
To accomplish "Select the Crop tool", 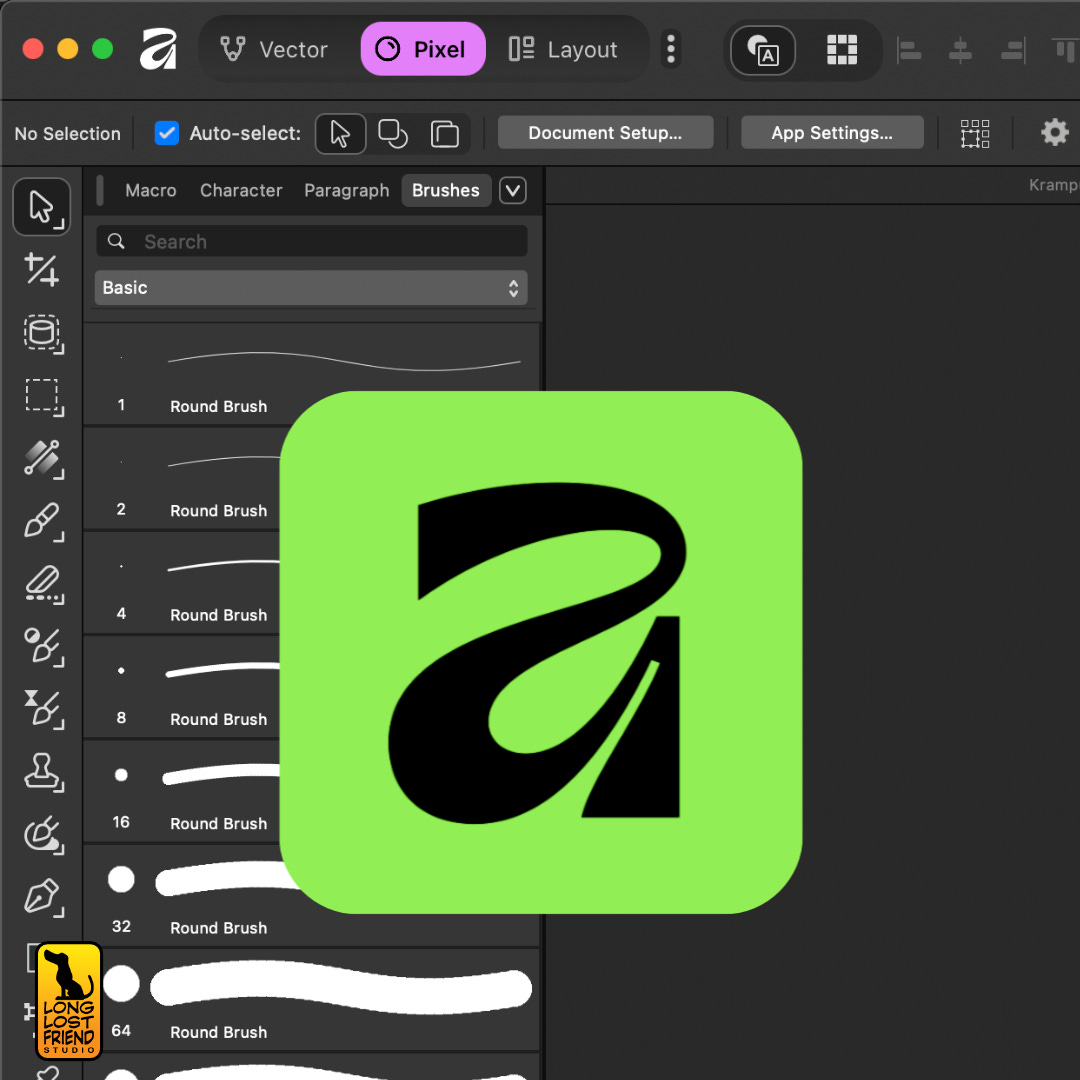I will pyautogui.click(x=42, y=269).
